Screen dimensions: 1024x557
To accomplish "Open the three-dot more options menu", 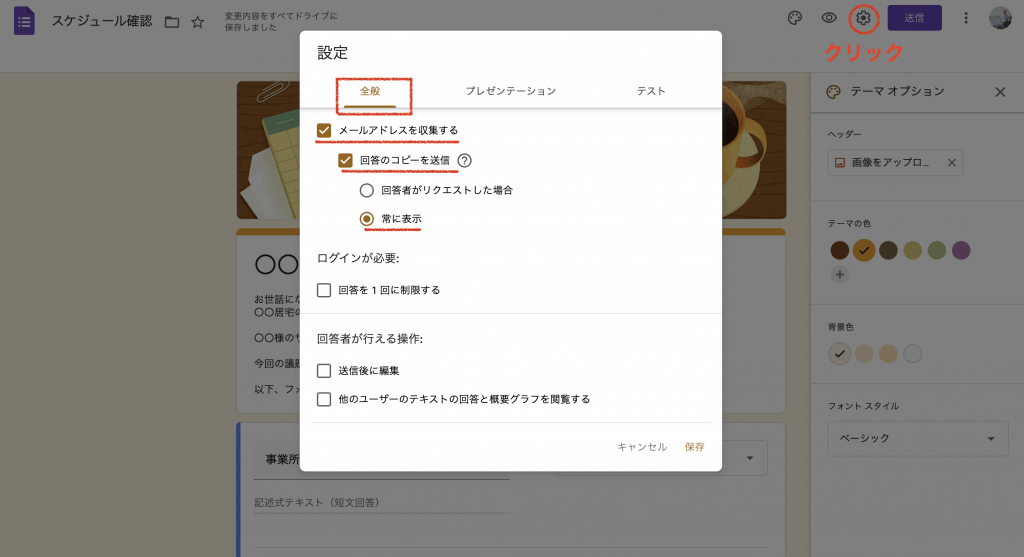I will [966, 18].
